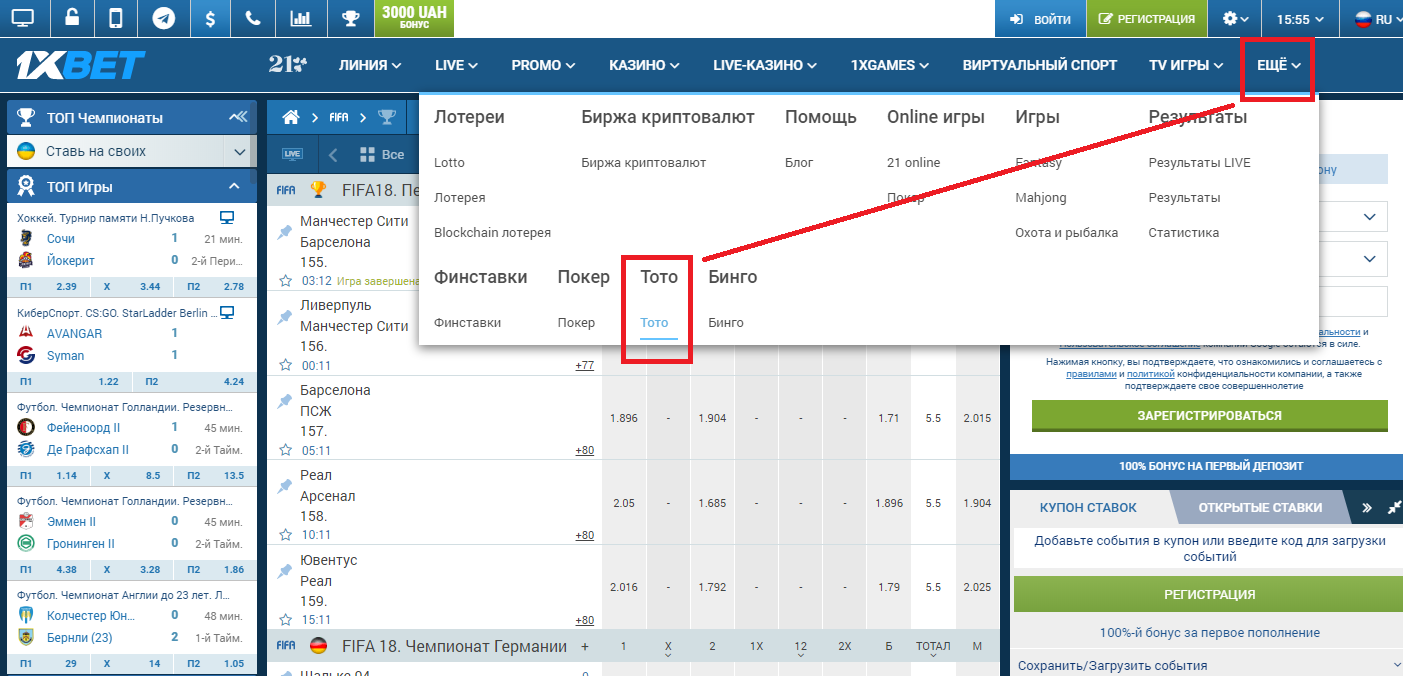Click the trophy icon in the breadcrumb

click(386, 117)
